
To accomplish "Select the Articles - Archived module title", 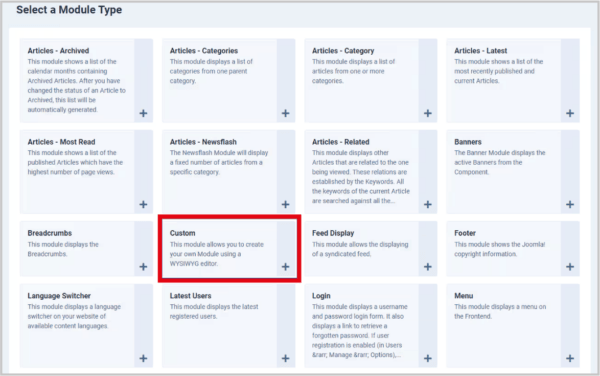I will pos(58,50).
